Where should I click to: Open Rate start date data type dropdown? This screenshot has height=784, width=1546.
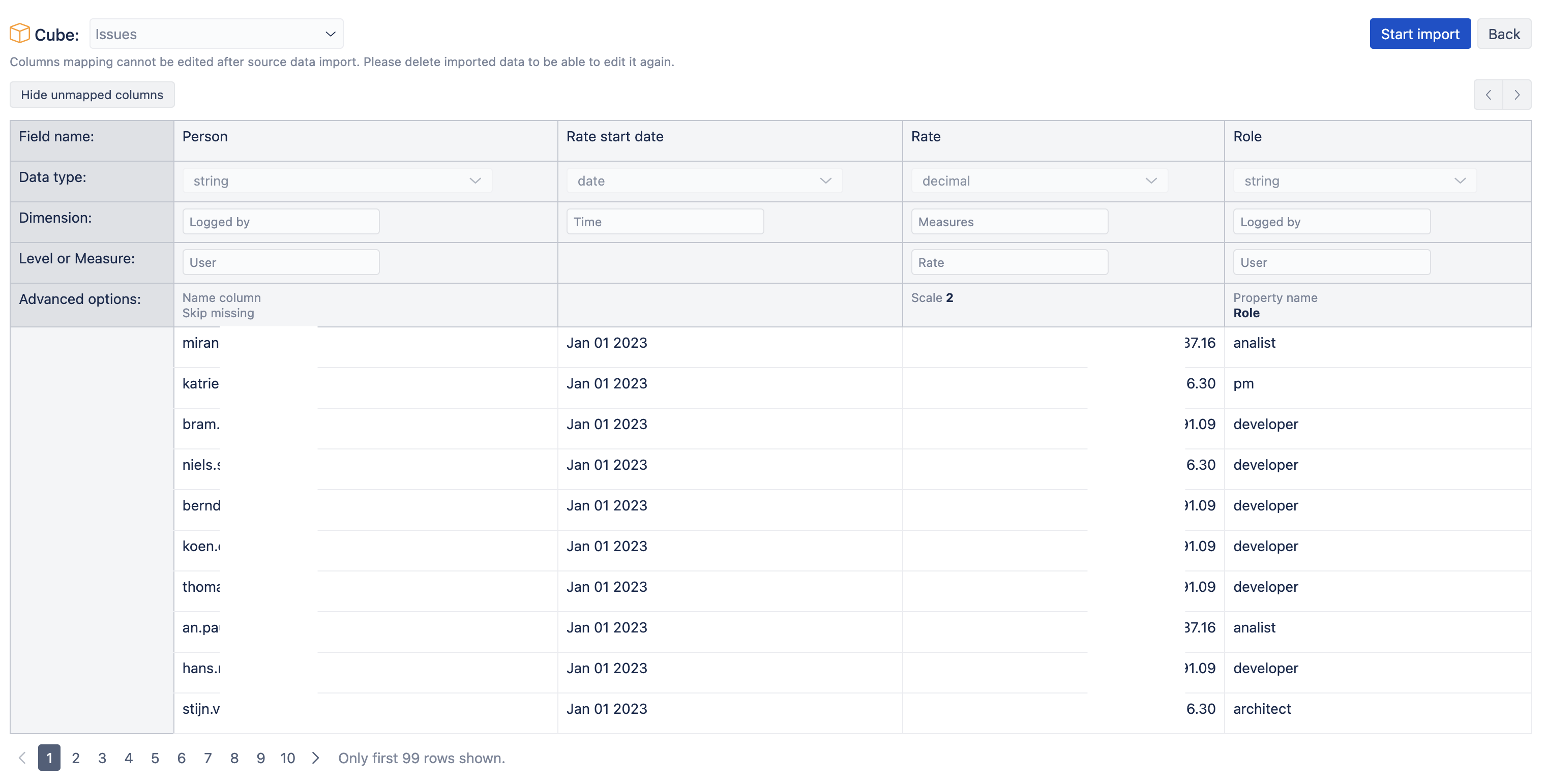(x=704, y=180)
